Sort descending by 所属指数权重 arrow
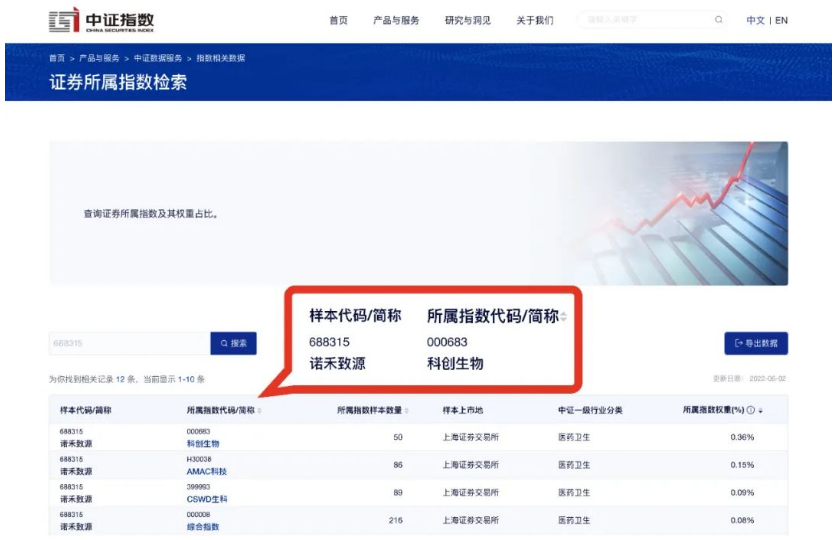 coord(761,410)
